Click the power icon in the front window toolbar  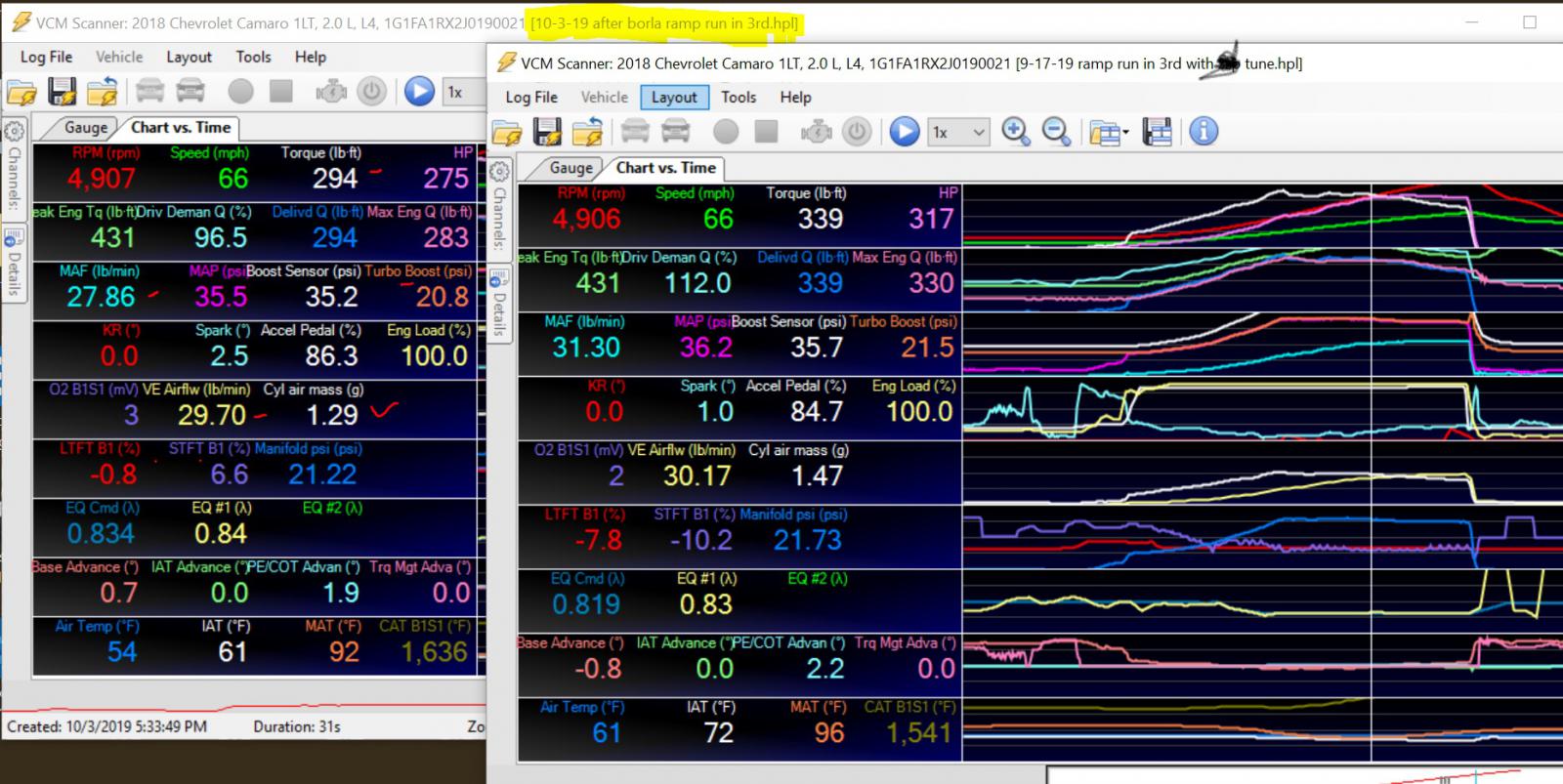pyautogui.click(x=857, y=132)
